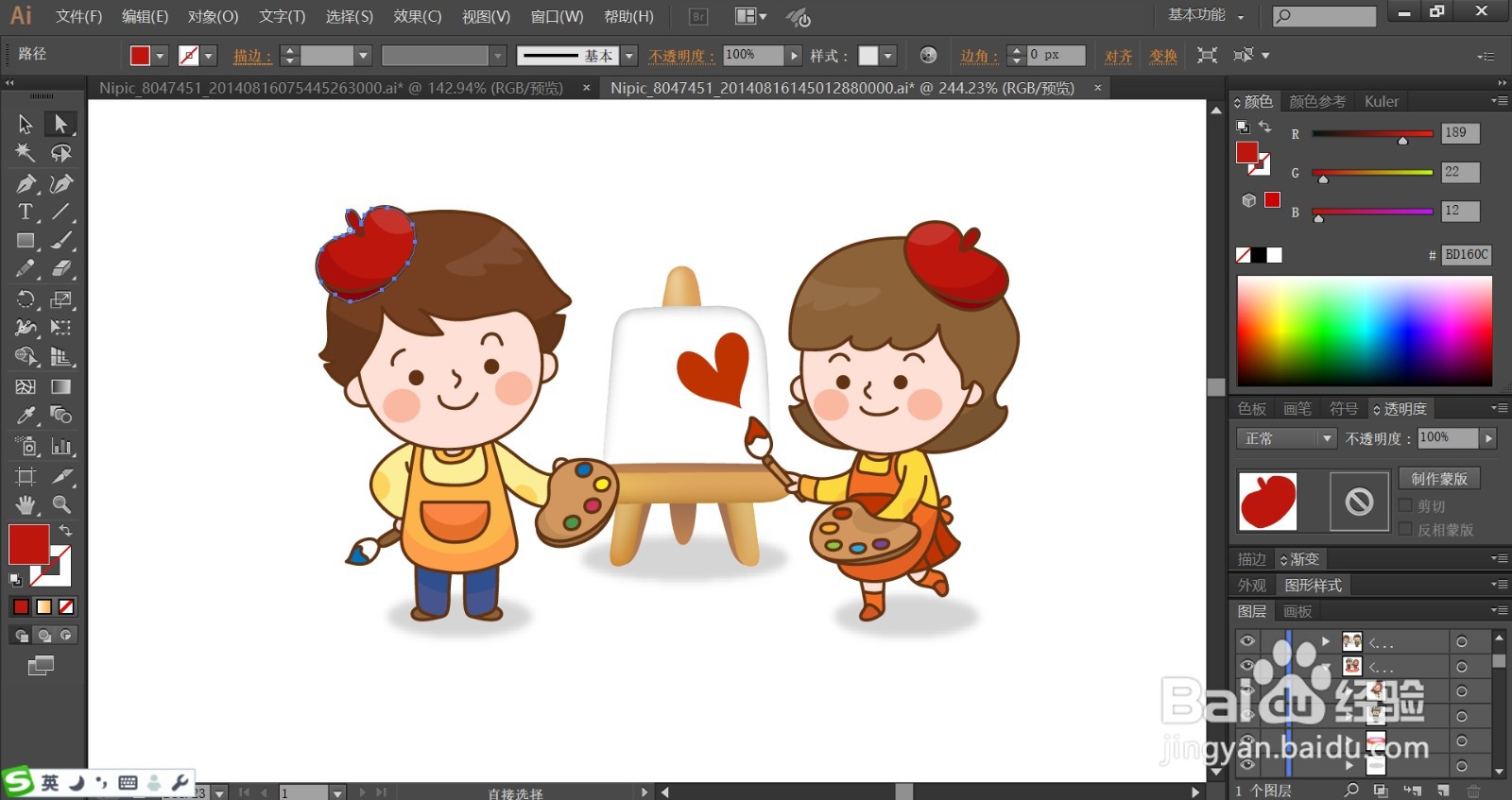The height and width of the screenshot is (800, 1512).
Task: Switch to the 颜色参考 panel tab
Action: [1317, 101]
